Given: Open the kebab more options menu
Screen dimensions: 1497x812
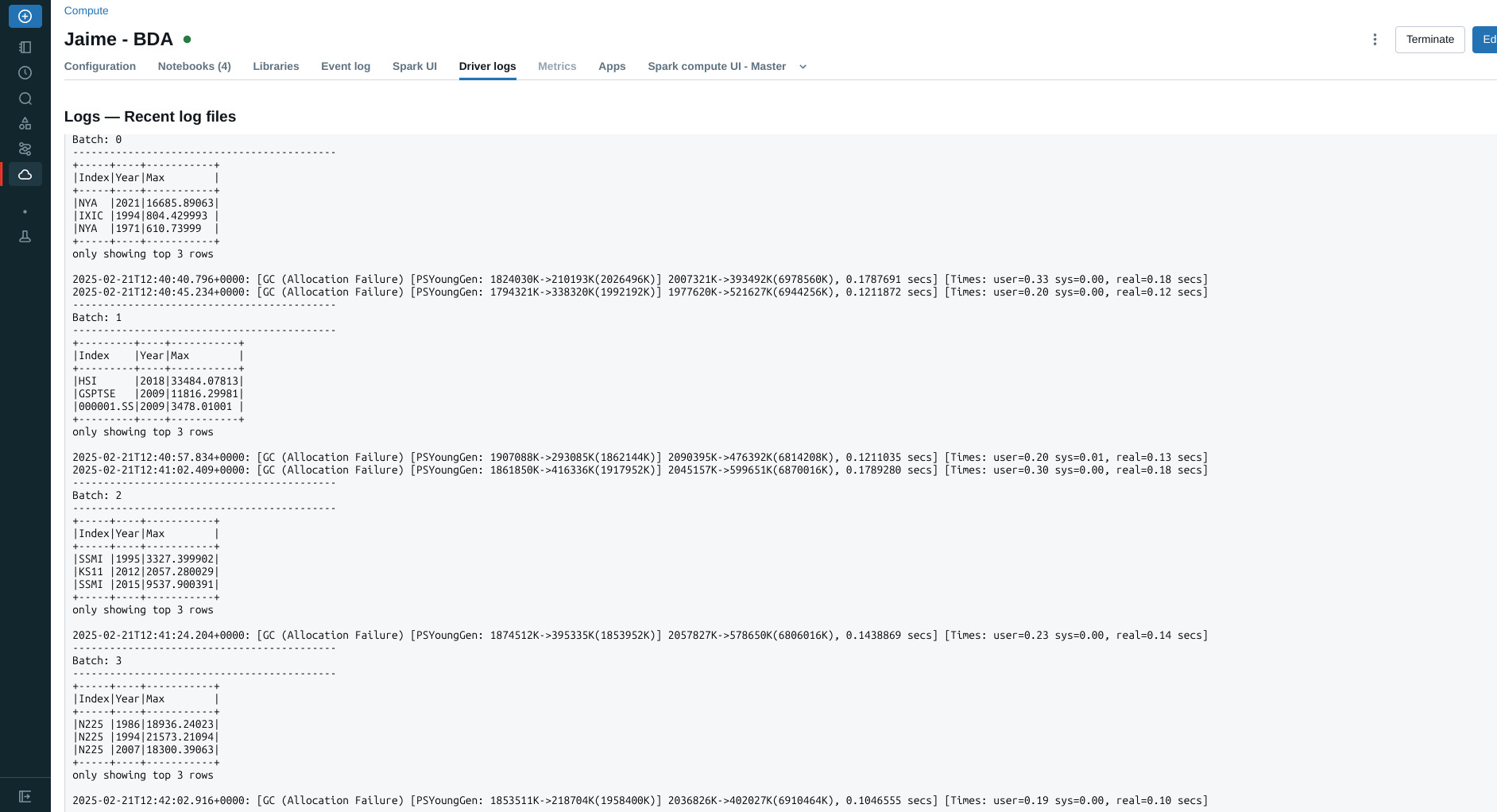Looking at the screenshot, I should tap(1375, 39).
